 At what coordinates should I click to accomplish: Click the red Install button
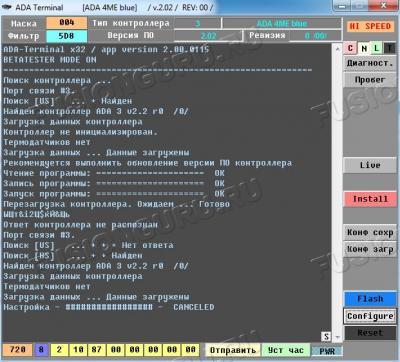coord(370,199)
